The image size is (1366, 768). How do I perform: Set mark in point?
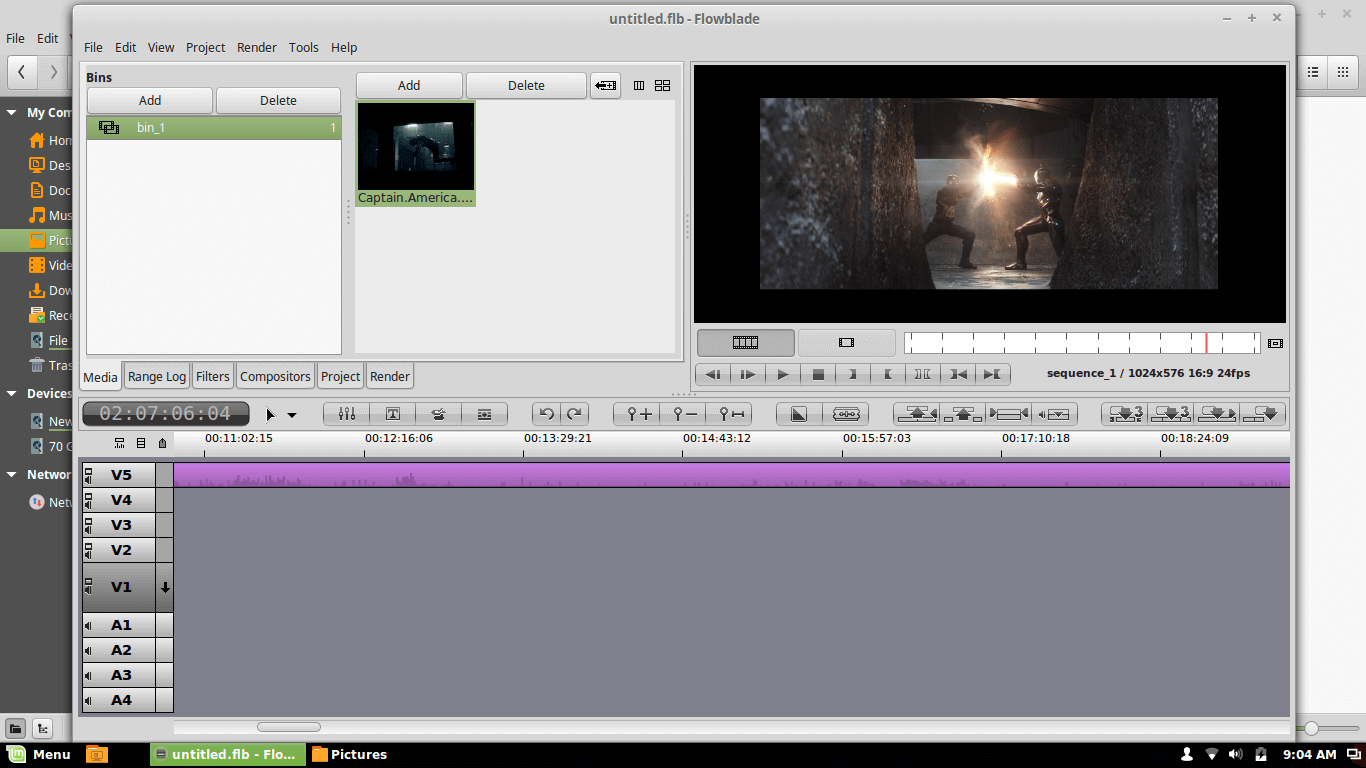pos(853,374)
